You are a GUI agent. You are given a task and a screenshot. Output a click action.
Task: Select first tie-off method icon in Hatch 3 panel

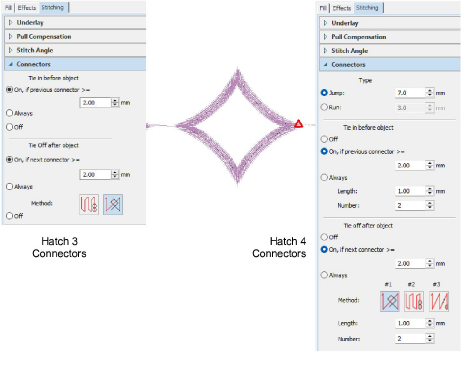point(89,204)
